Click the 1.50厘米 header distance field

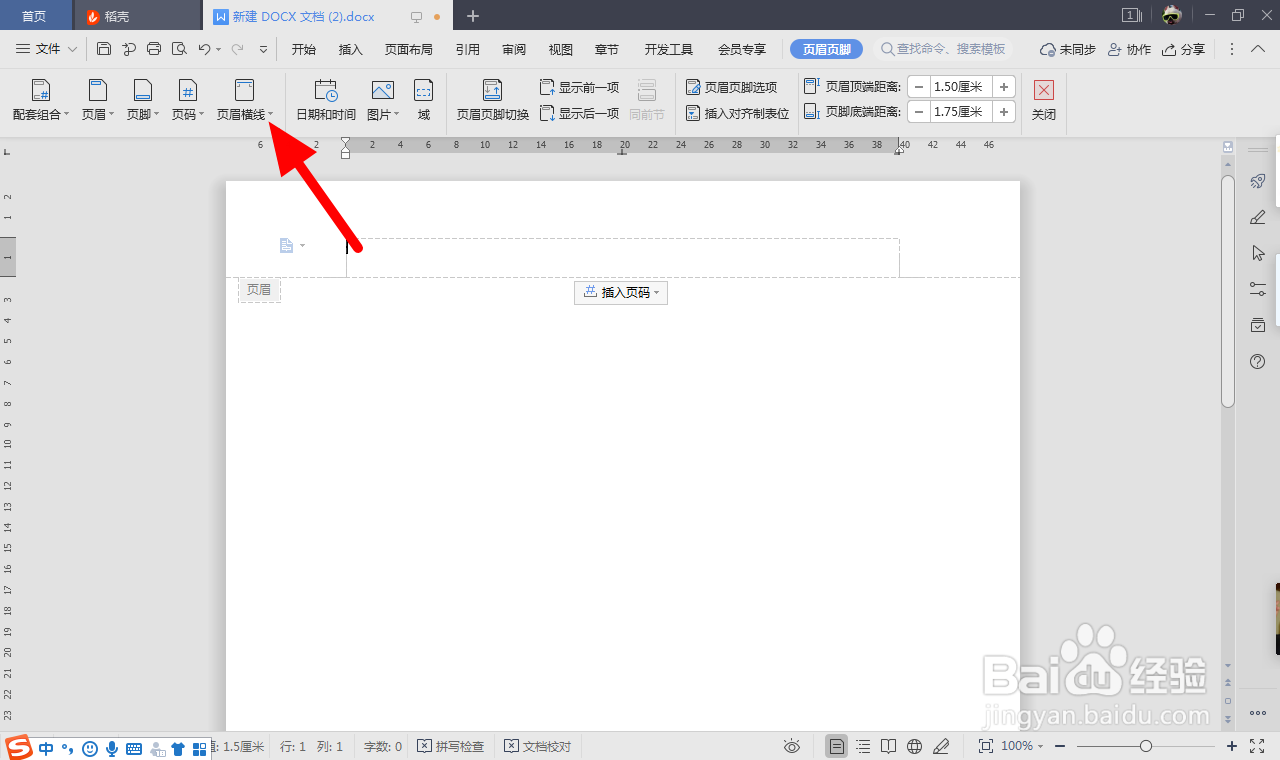click(x=961, y=87)
